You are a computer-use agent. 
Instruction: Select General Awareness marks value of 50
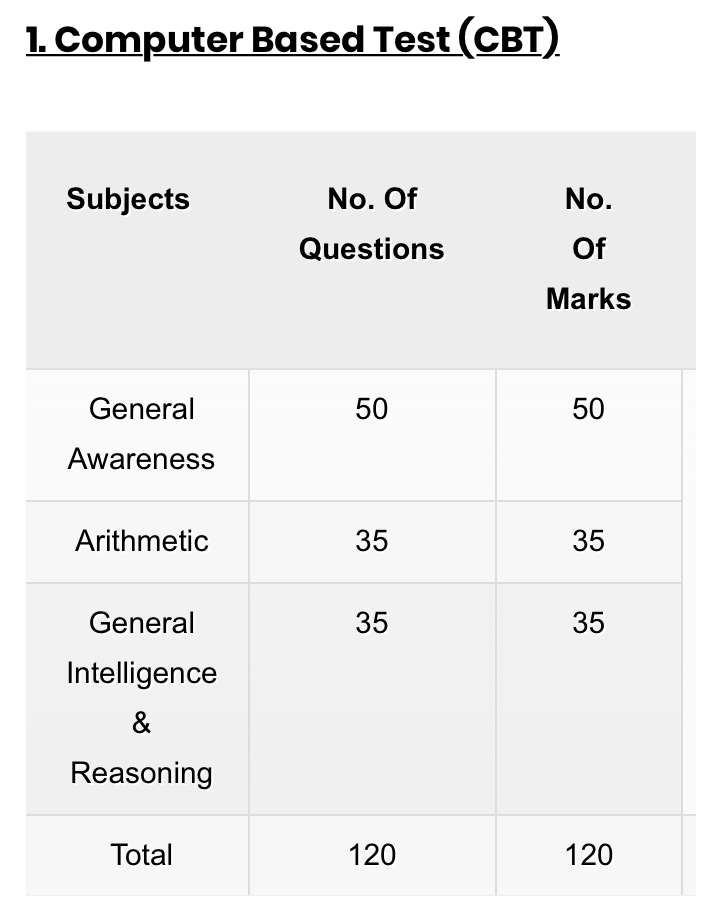click(x=588, y=409)
